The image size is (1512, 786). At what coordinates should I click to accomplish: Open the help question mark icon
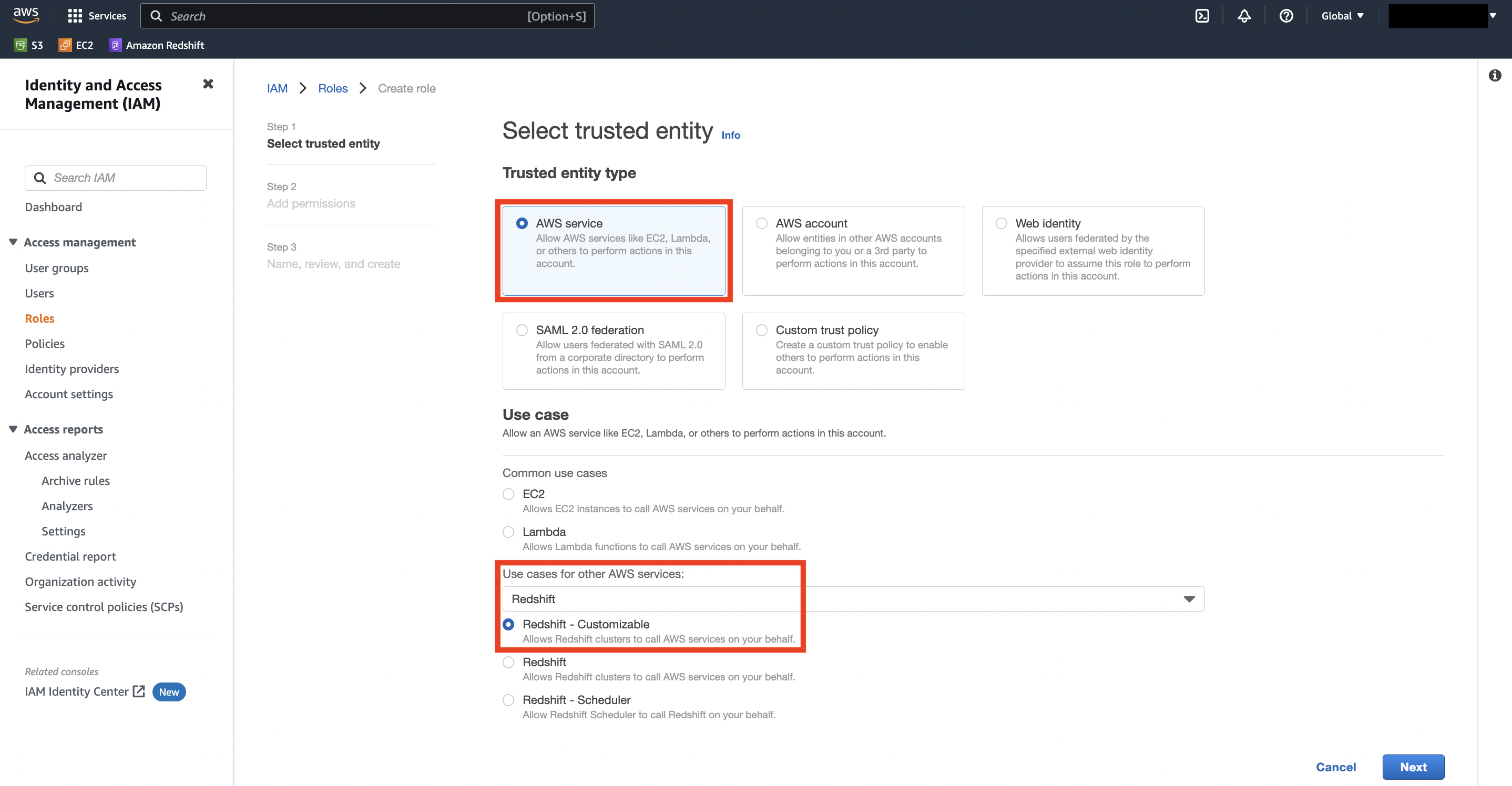point(1285,16)
